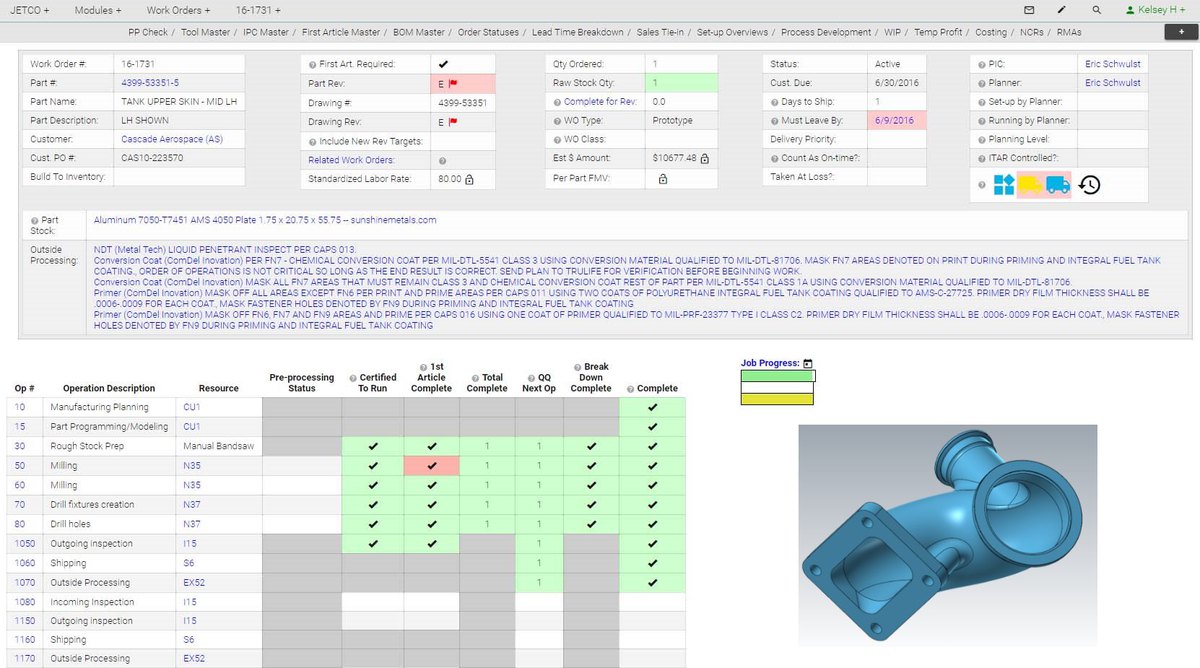This screenshot has width=1200, height=668.
Task: Toggle Certified To Run for op 30
Action: [373, 445]
